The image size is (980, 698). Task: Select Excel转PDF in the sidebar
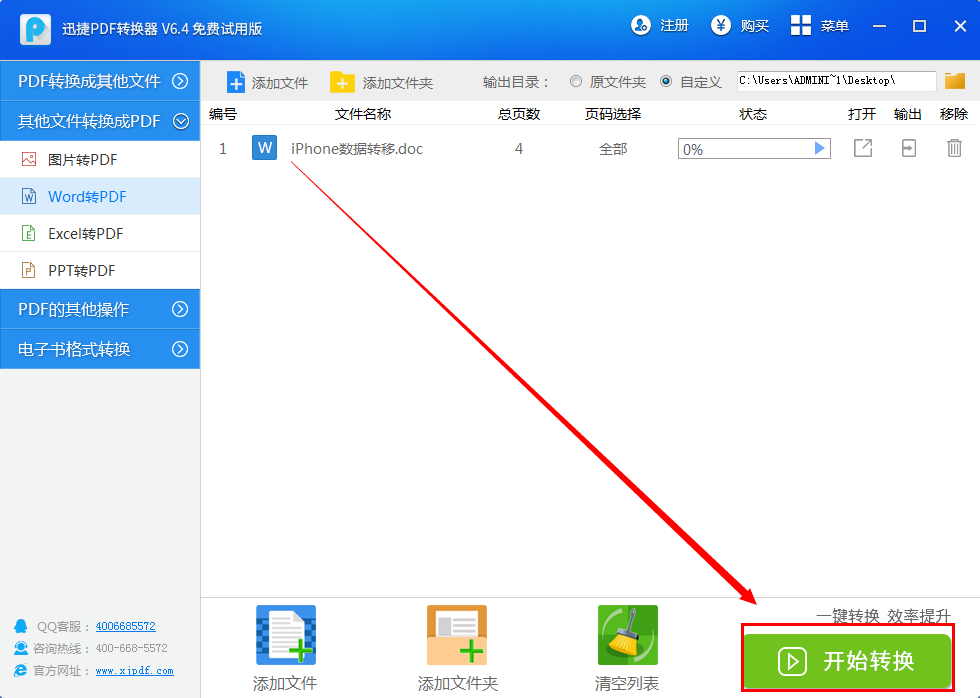click(100, 233)
